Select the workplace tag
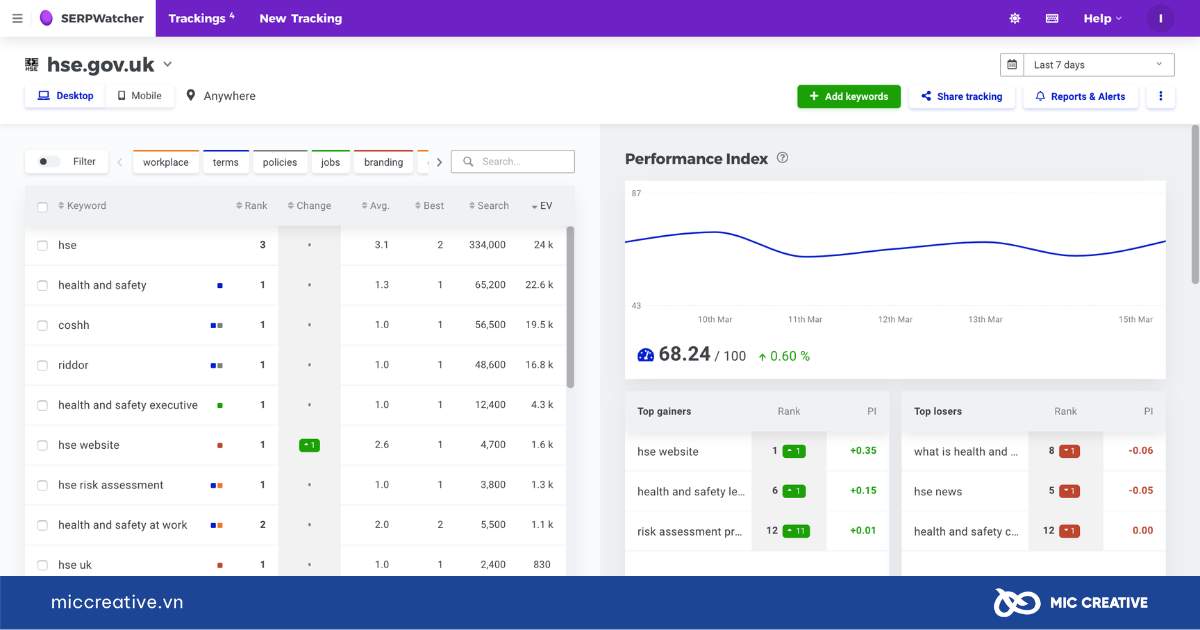Viewport: 1200px width, 630px height. 166,162
